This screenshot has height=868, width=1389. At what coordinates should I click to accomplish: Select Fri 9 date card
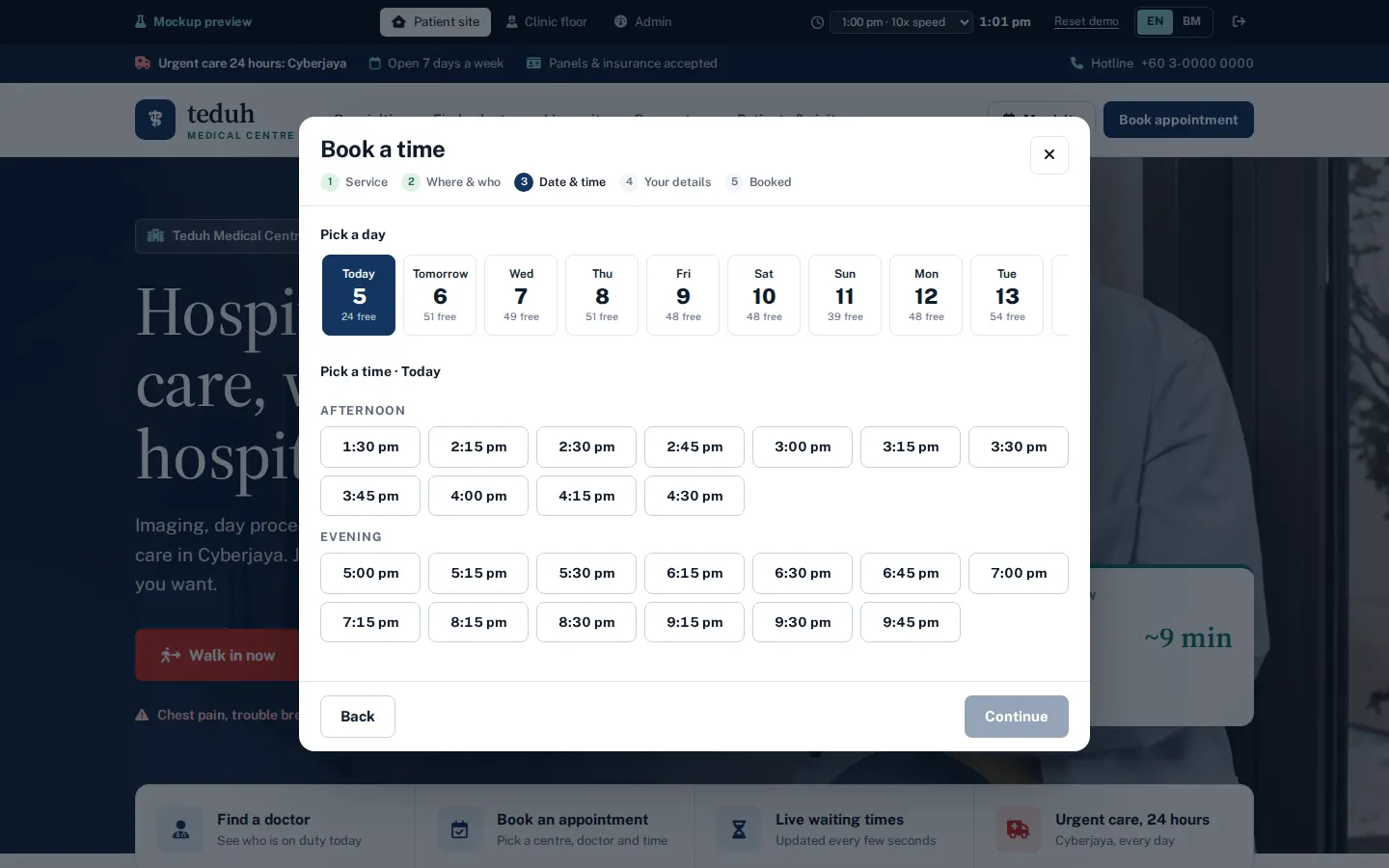pos(683,295)
